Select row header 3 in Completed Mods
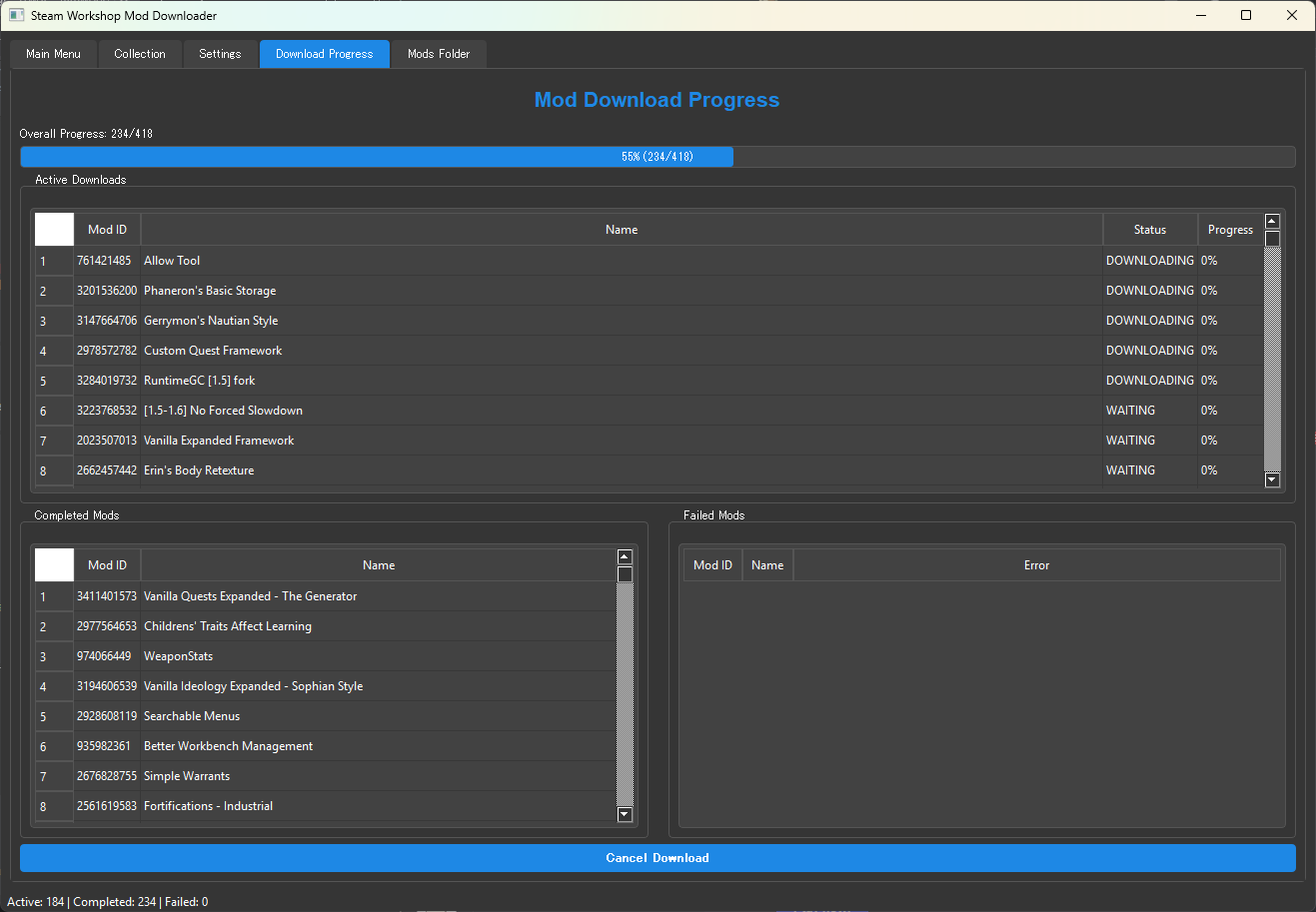This screenshot has width=1316, height=912. coord(54,656)
